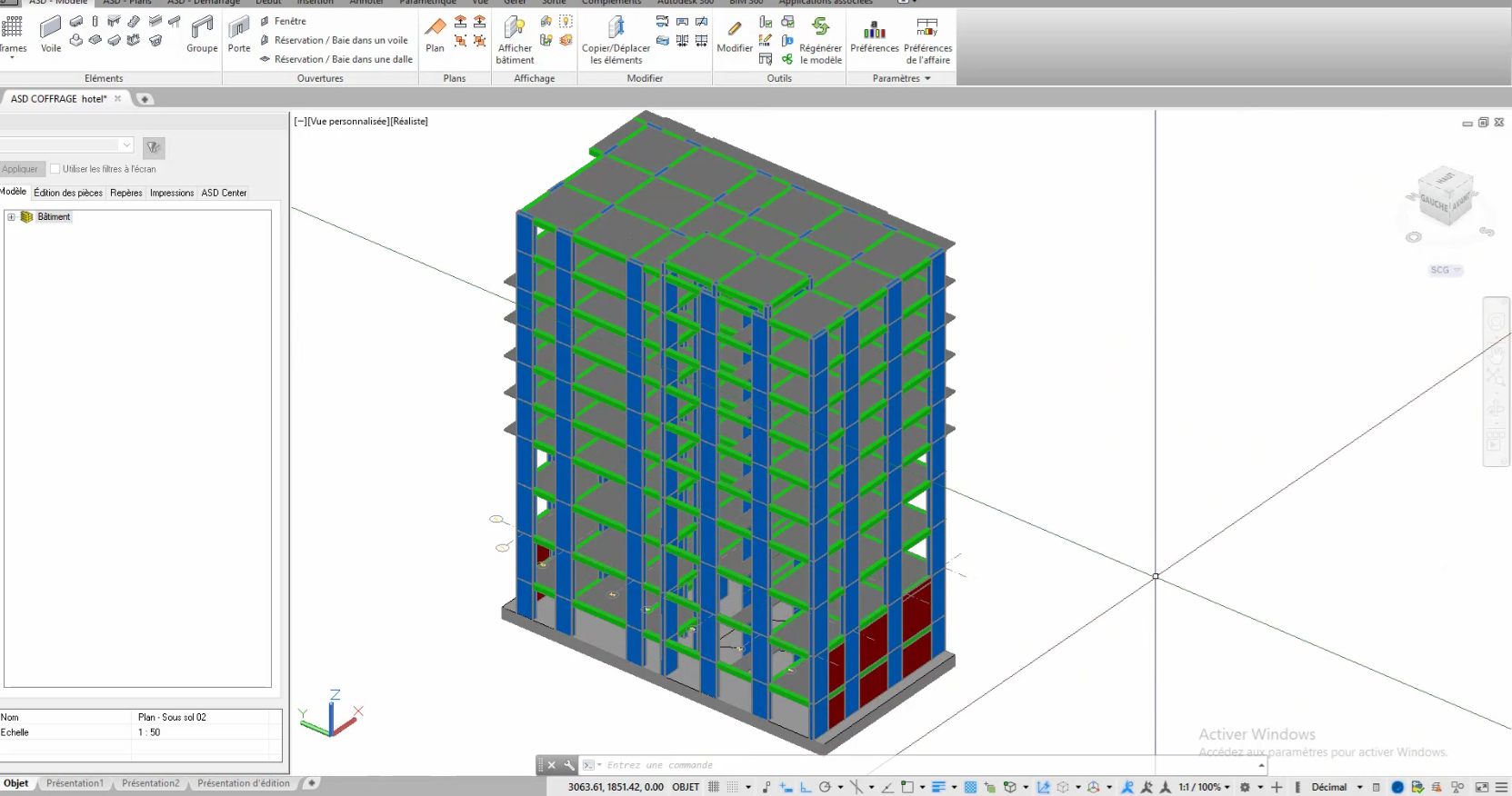Switch to Impressions tab

172,193
